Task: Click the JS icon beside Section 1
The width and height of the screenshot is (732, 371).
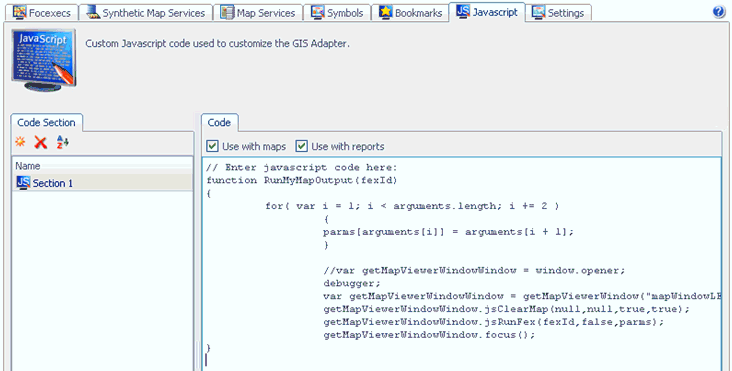Action: pyautogui.click(x=23, y=182)
